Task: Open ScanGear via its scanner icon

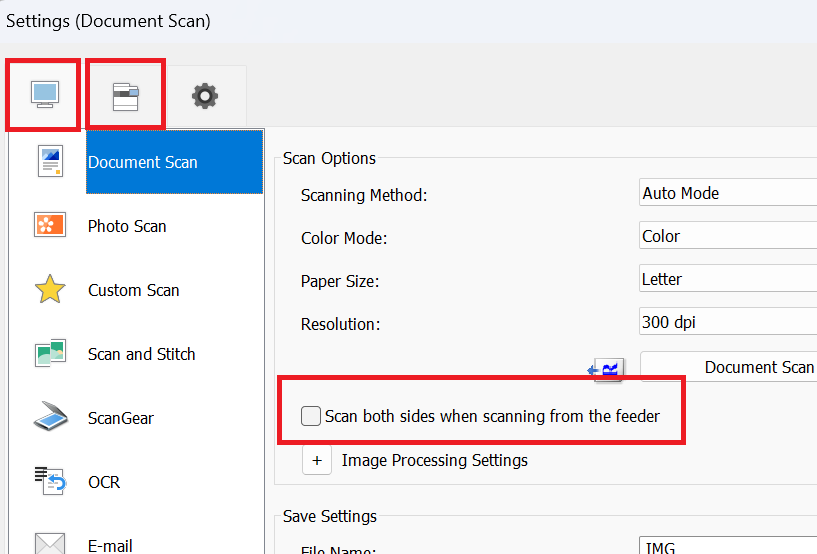Action: click(x=50, y=418)
